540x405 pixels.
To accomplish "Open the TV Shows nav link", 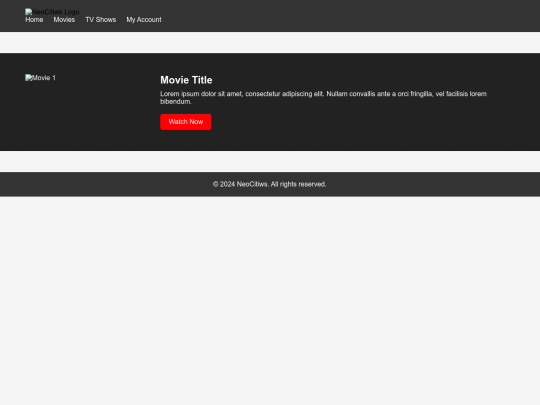I will click(101, 20).
